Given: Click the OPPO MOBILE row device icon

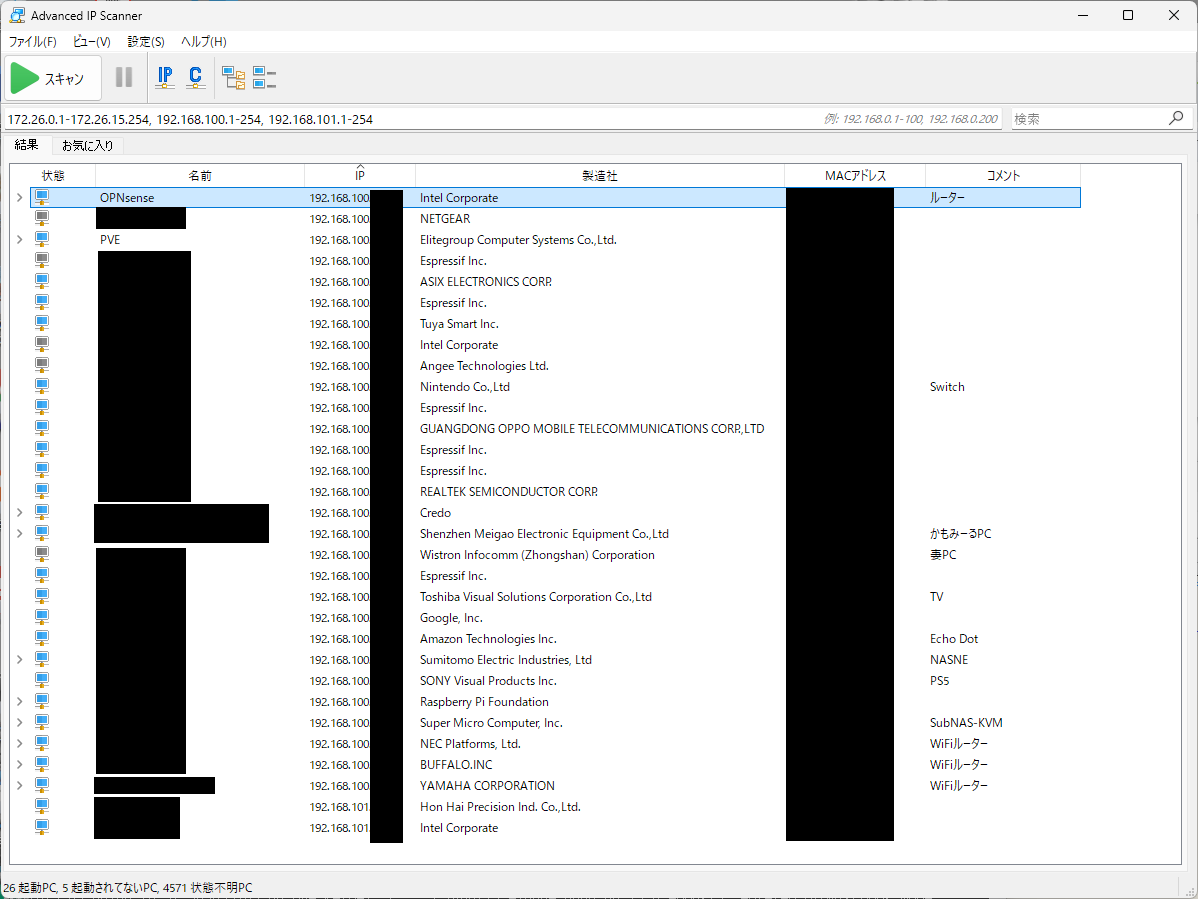Looking at the screenshot, I should click(42, 428).
